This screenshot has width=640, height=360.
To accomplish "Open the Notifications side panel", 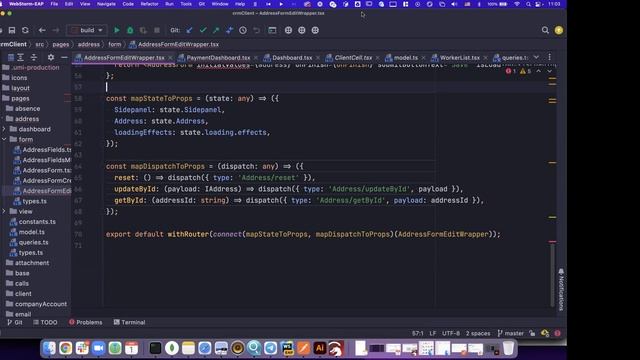I will 561,289.
